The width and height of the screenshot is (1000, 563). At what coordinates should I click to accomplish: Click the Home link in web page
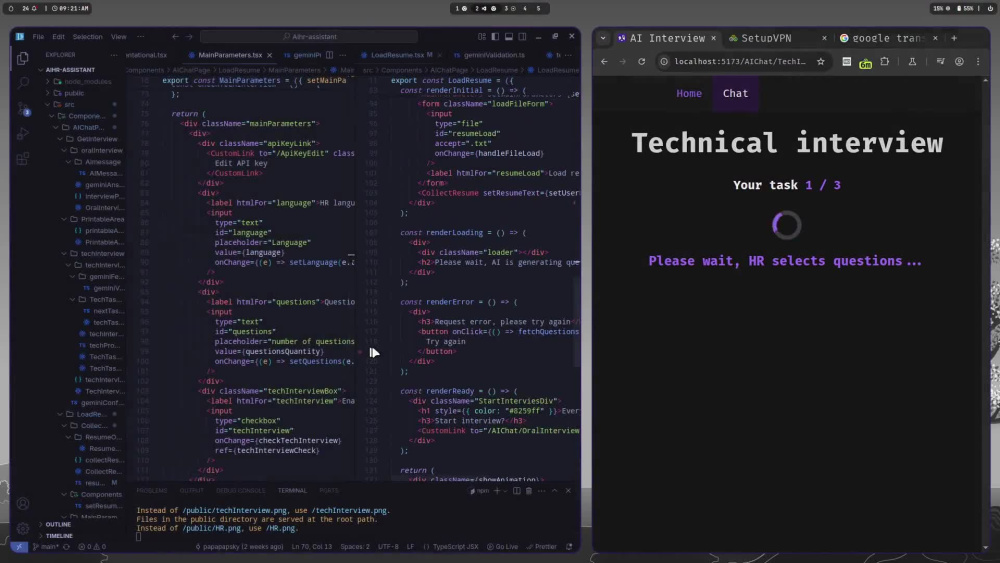point(689,93)
